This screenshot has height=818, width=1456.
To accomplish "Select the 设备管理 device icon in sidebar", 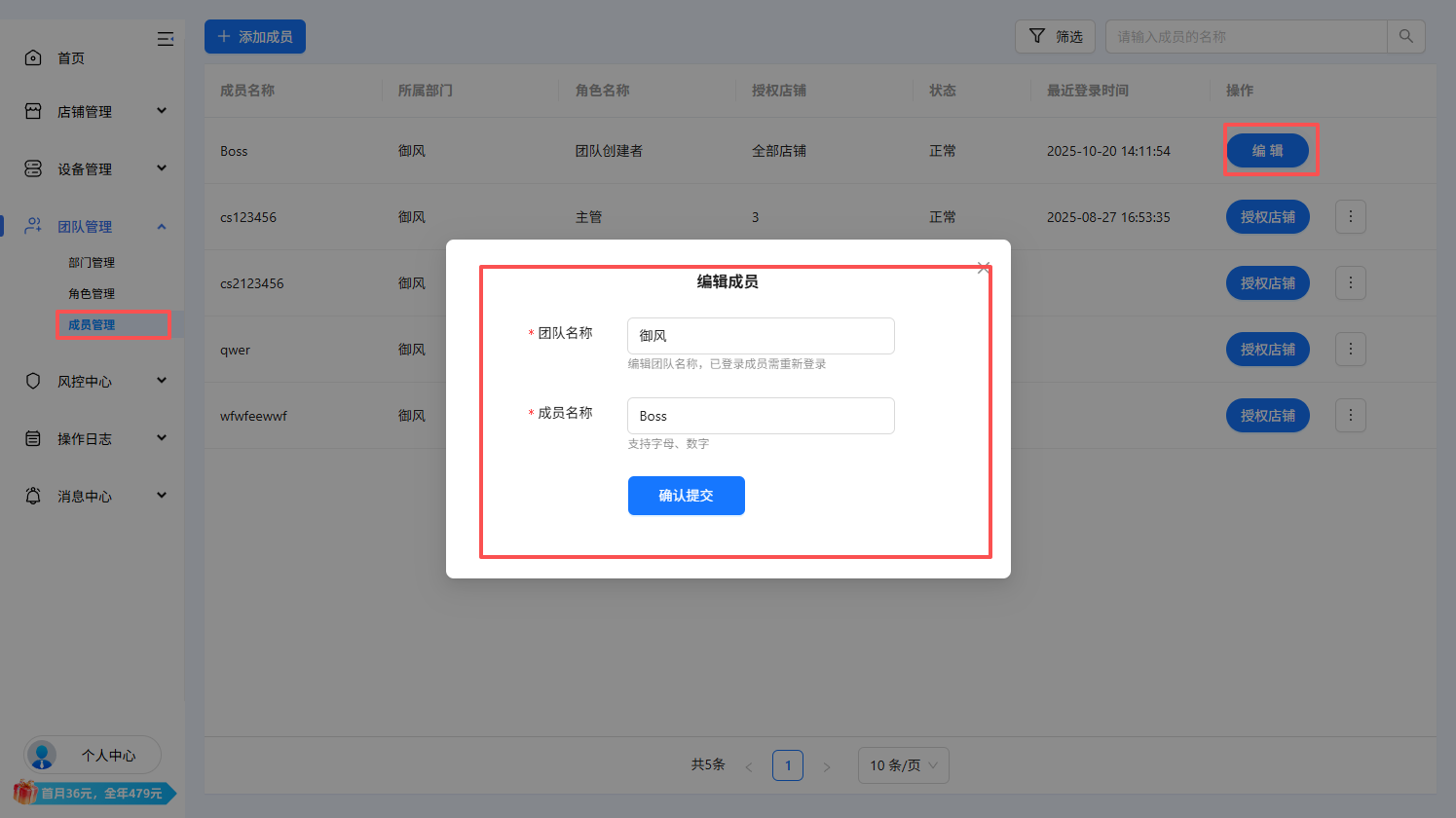I will (x=32, y=167).
